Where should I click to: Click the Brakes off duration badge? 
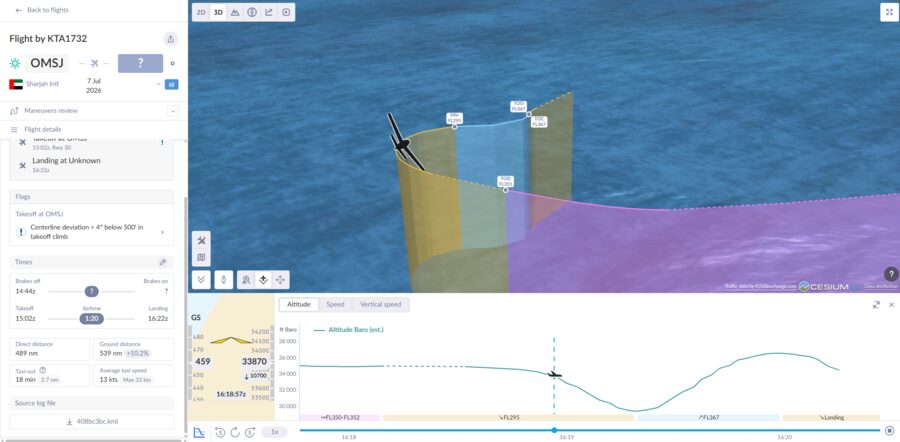click(92, 292)
